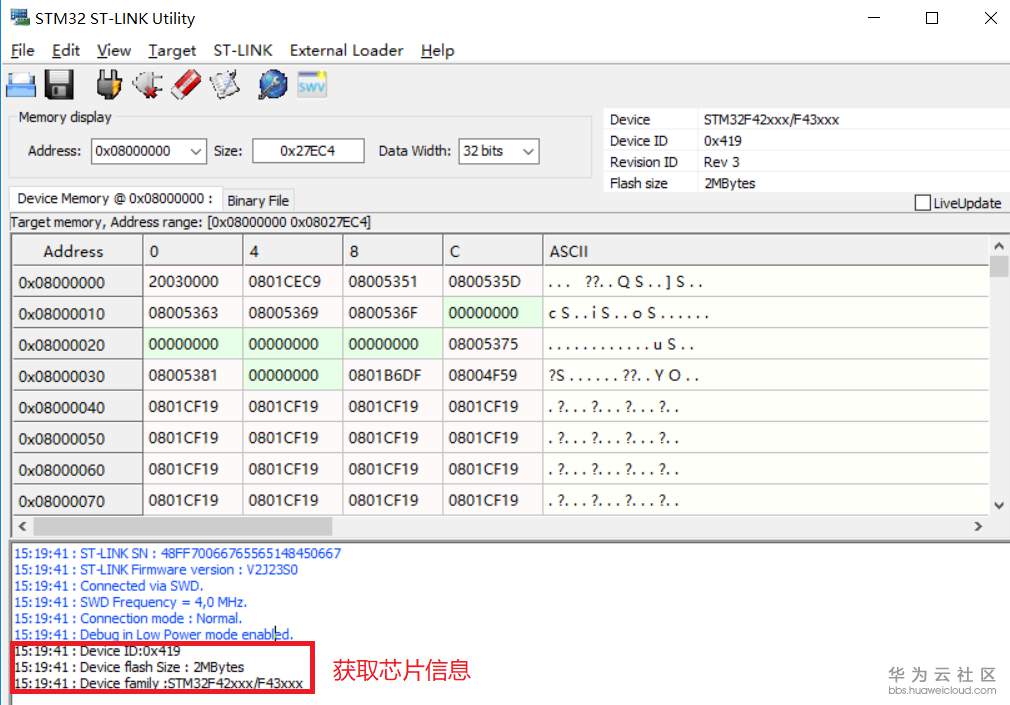Click the Size input field 0x27EC4
The image size is (1010, 705).
point(308,151)
